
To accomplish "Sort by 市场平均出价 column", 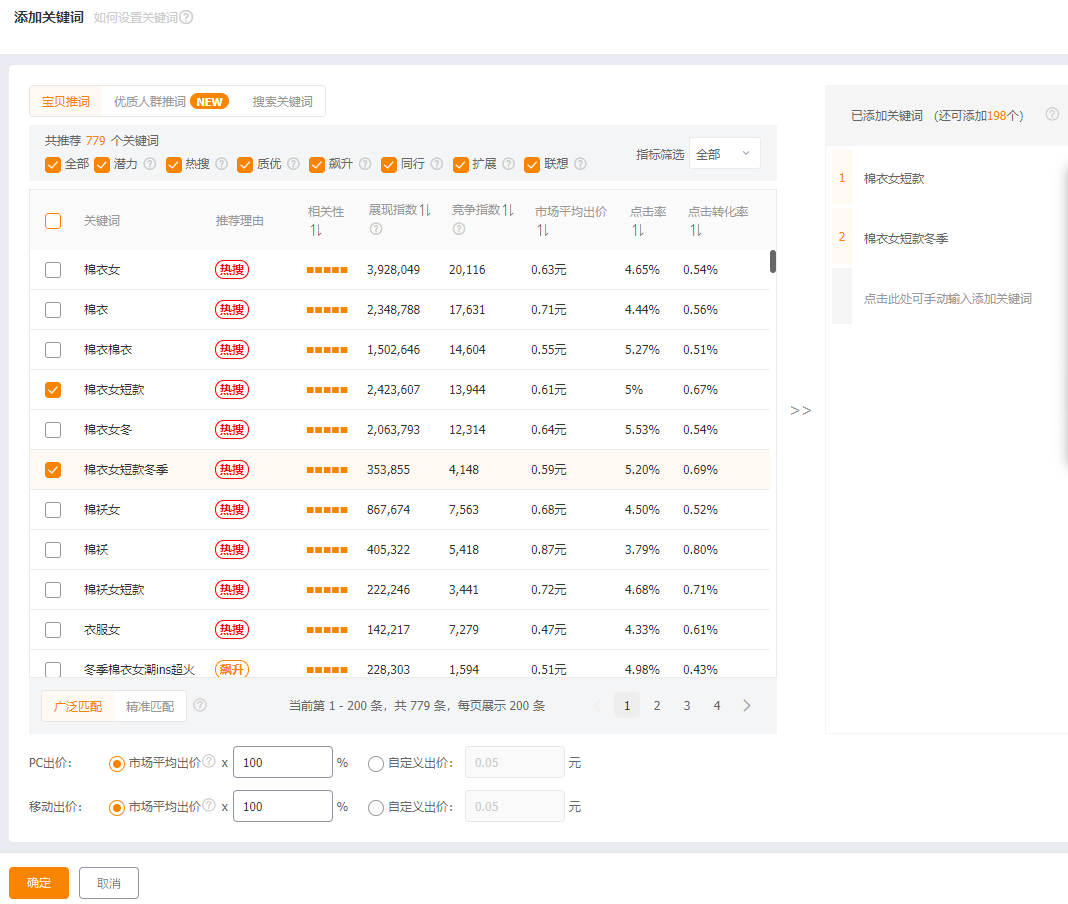I will (x=541, y=231).
